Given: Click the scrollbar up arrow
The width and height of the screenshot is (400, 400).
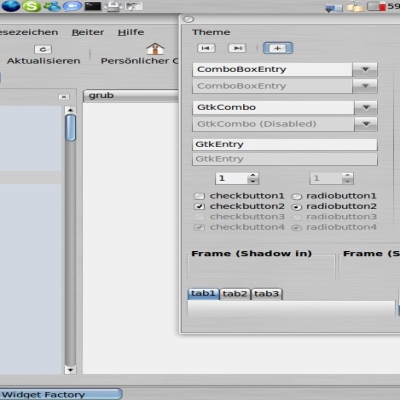Looking at the screenshot, I should click(70, 110).
